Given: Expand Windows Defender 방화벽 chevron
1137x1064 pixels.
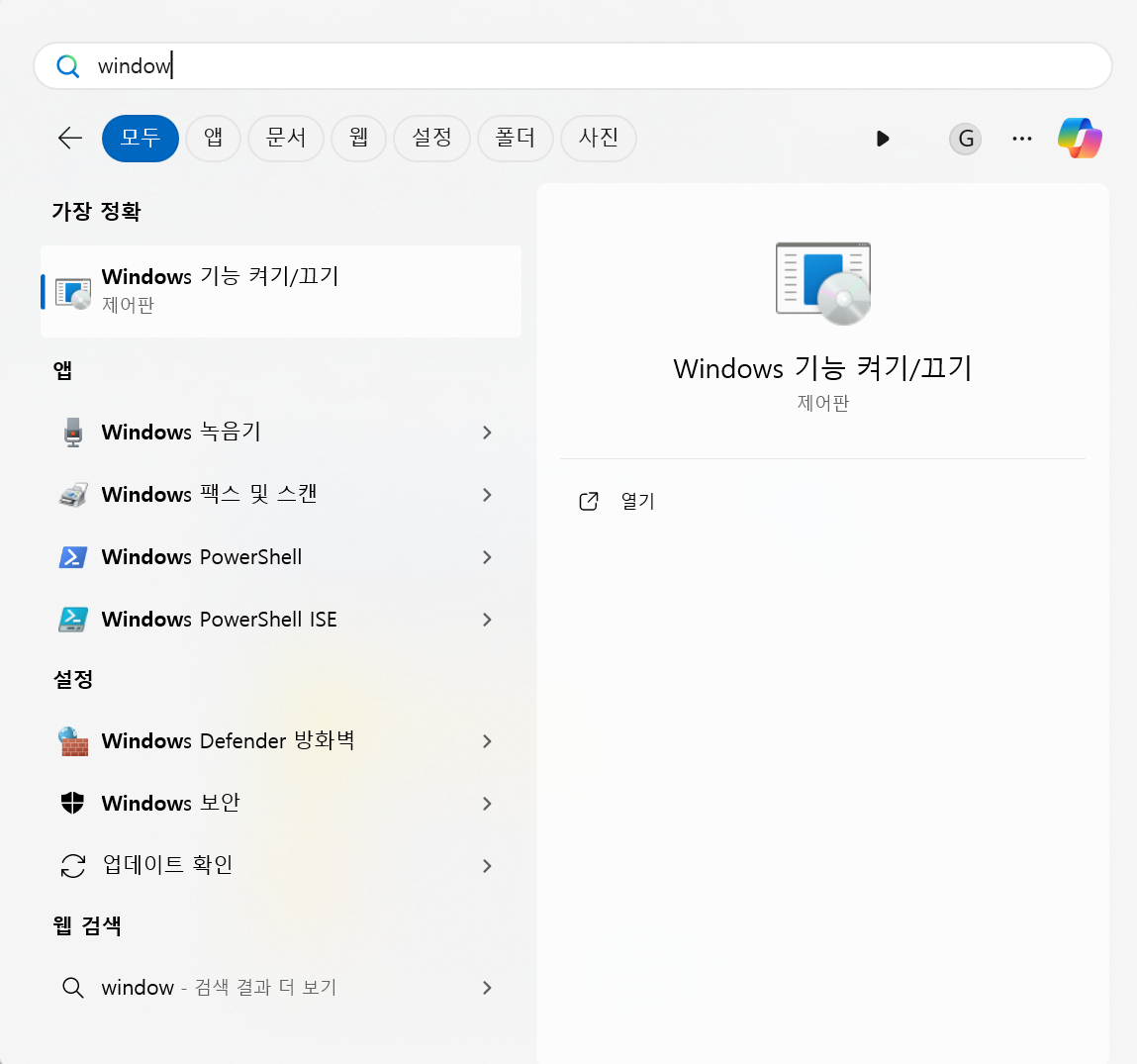Looking at the screenshot, I should click(x=487, y=742).
